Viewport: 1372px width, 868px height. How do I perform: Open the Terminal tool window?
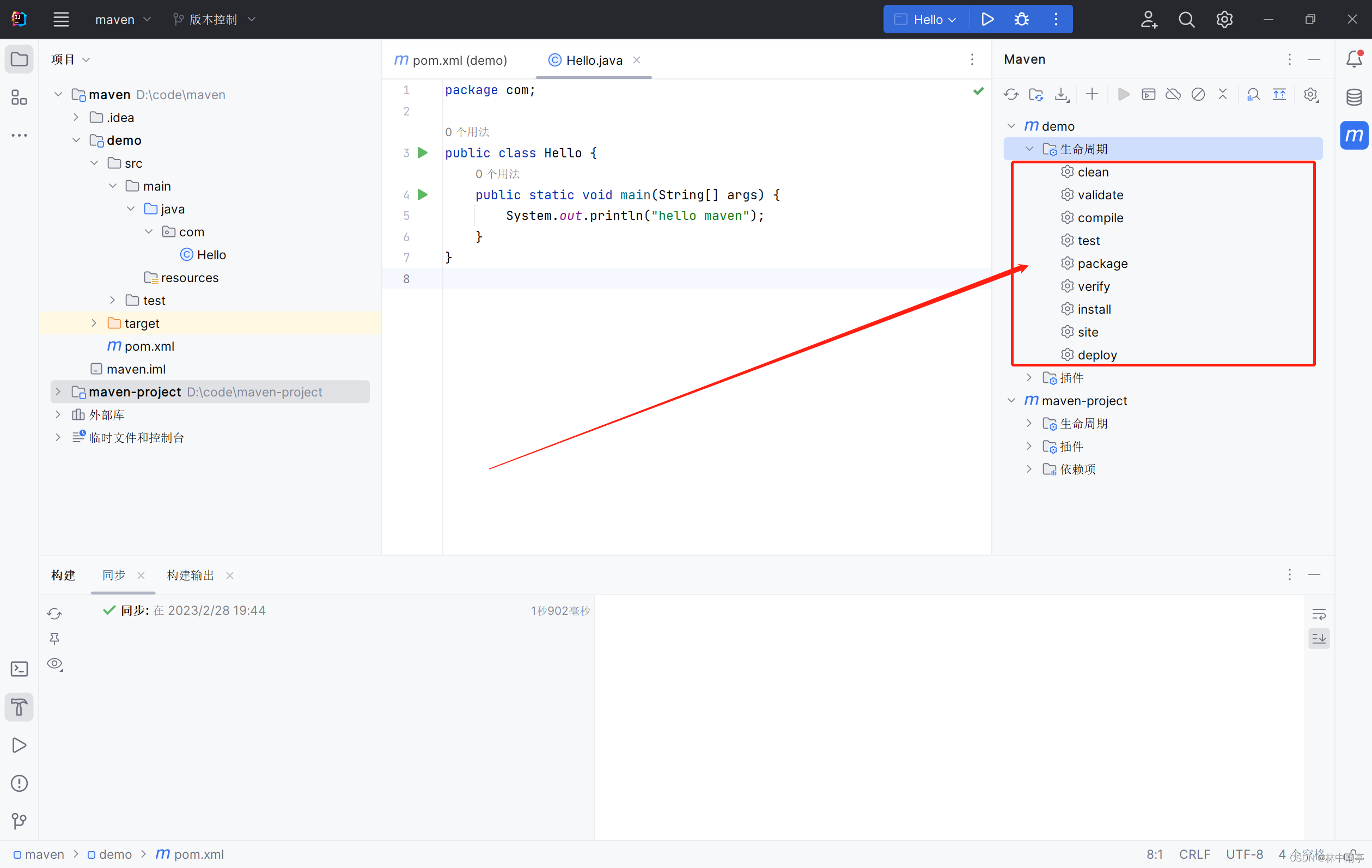[20, 669]
